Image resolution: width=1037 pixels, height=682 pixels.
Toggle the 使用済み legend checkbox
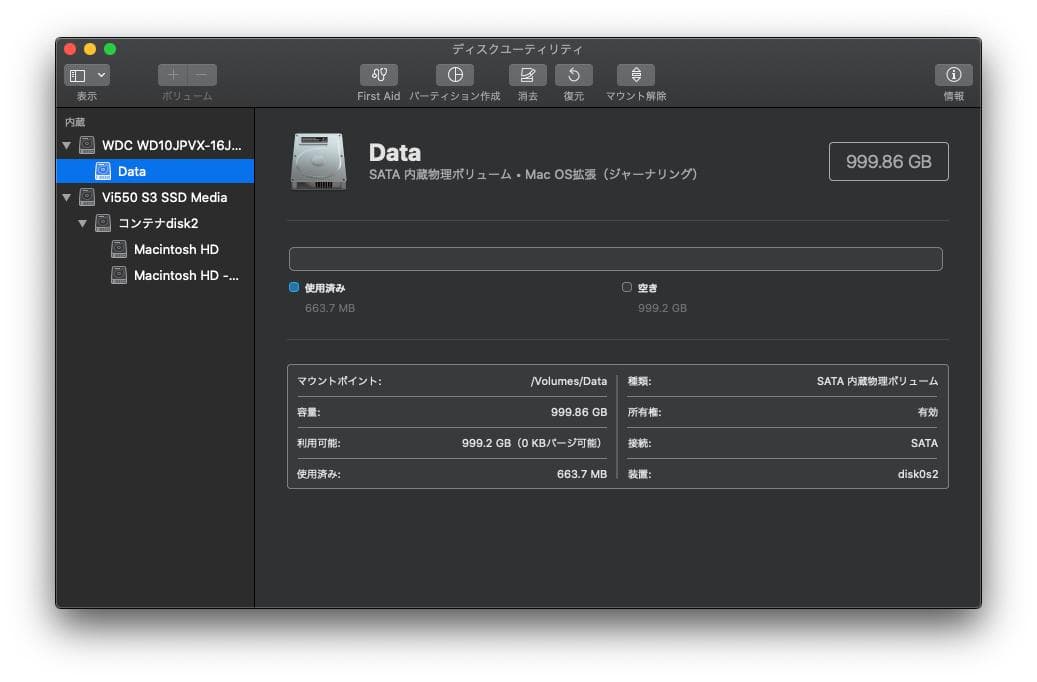coord(293,287)
